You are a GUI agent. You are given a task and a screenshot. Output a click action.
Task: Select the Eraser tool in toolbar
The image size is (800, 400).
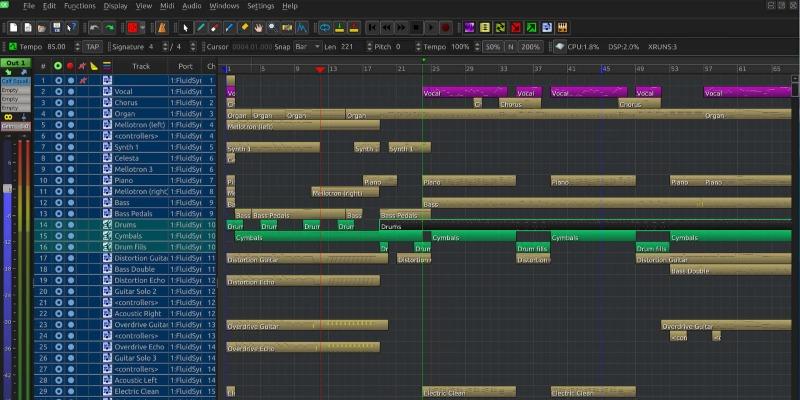216,26
